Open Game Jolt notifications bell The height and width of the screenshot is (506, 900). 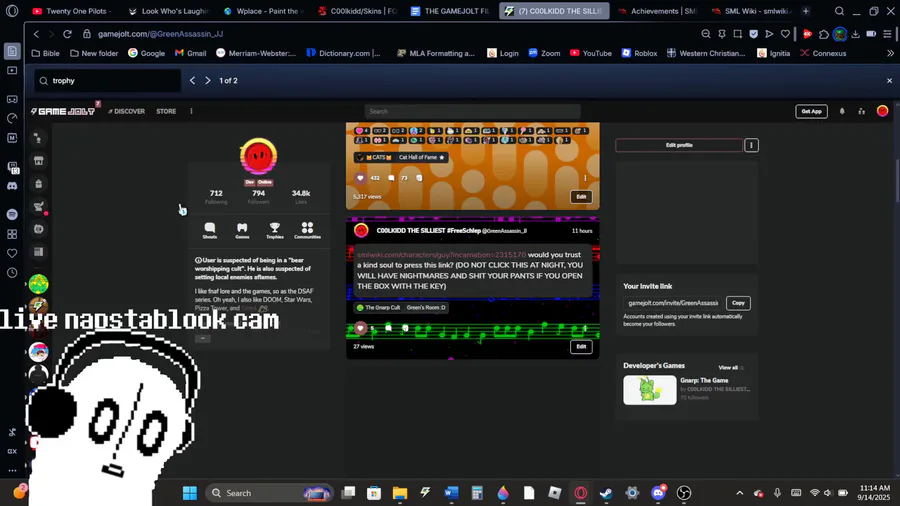[842, 111]
